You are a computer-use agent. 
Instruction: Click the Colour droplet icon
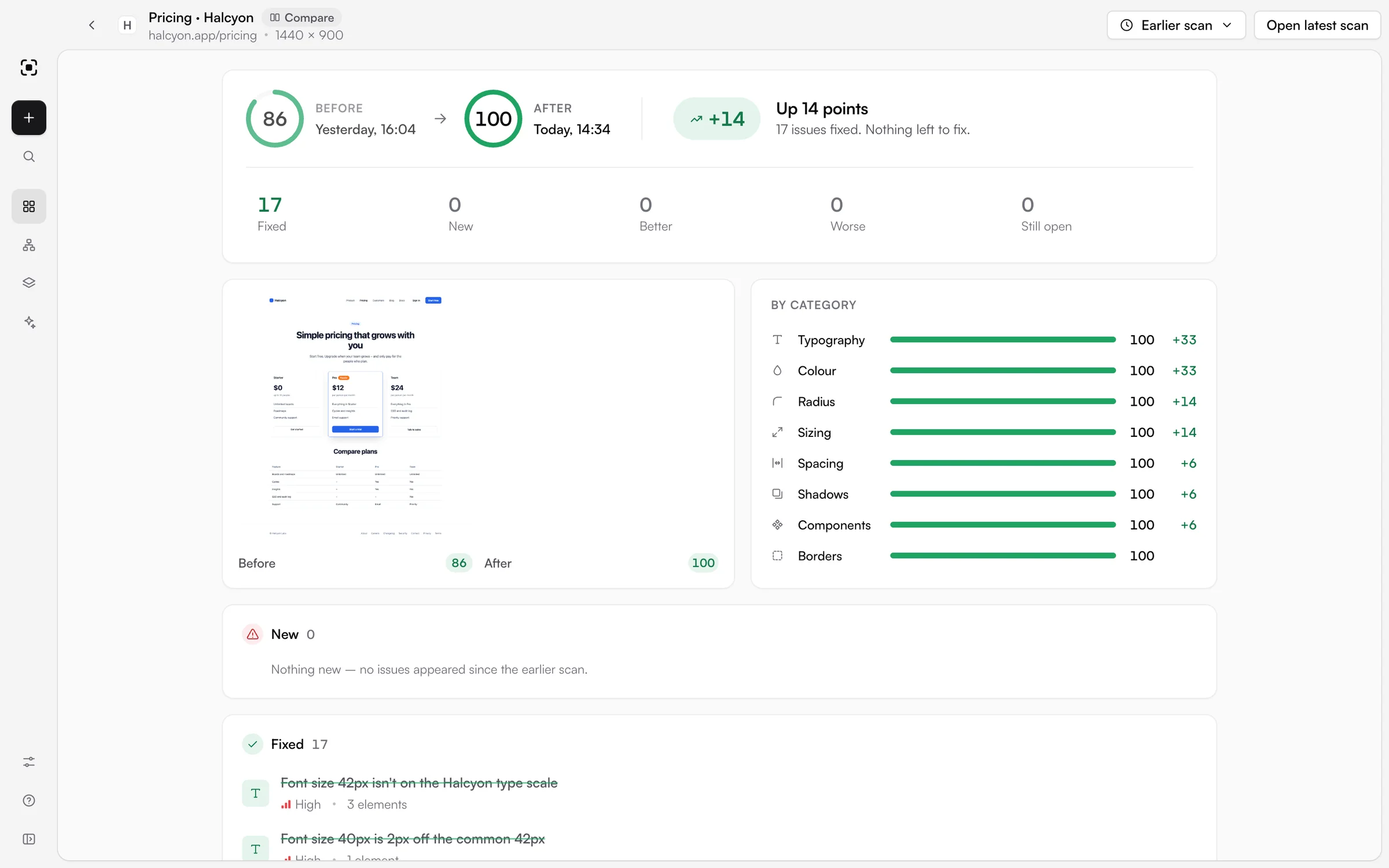777,370
